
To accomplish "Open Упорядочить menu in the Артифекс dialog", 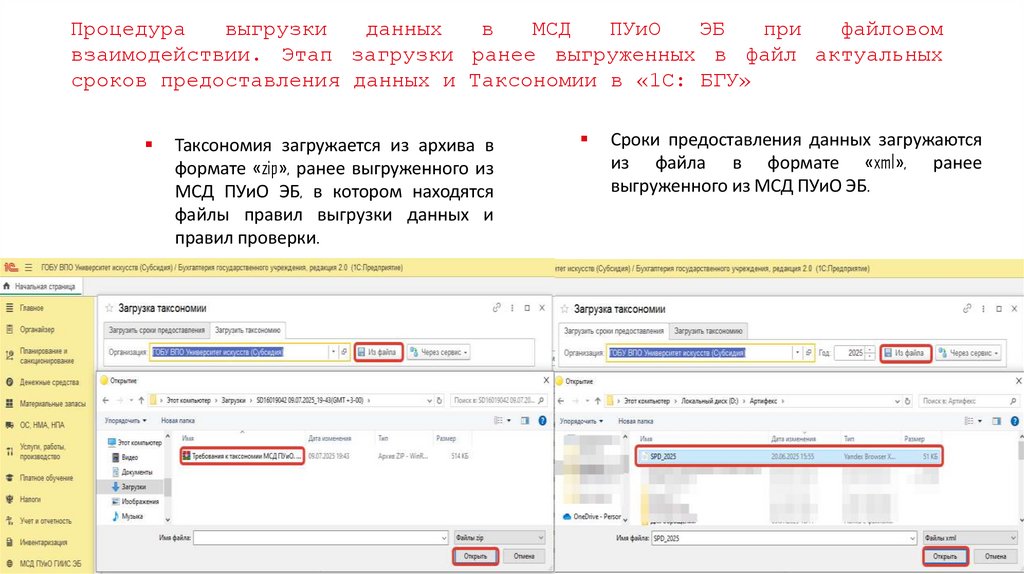I will pos(581,421).
